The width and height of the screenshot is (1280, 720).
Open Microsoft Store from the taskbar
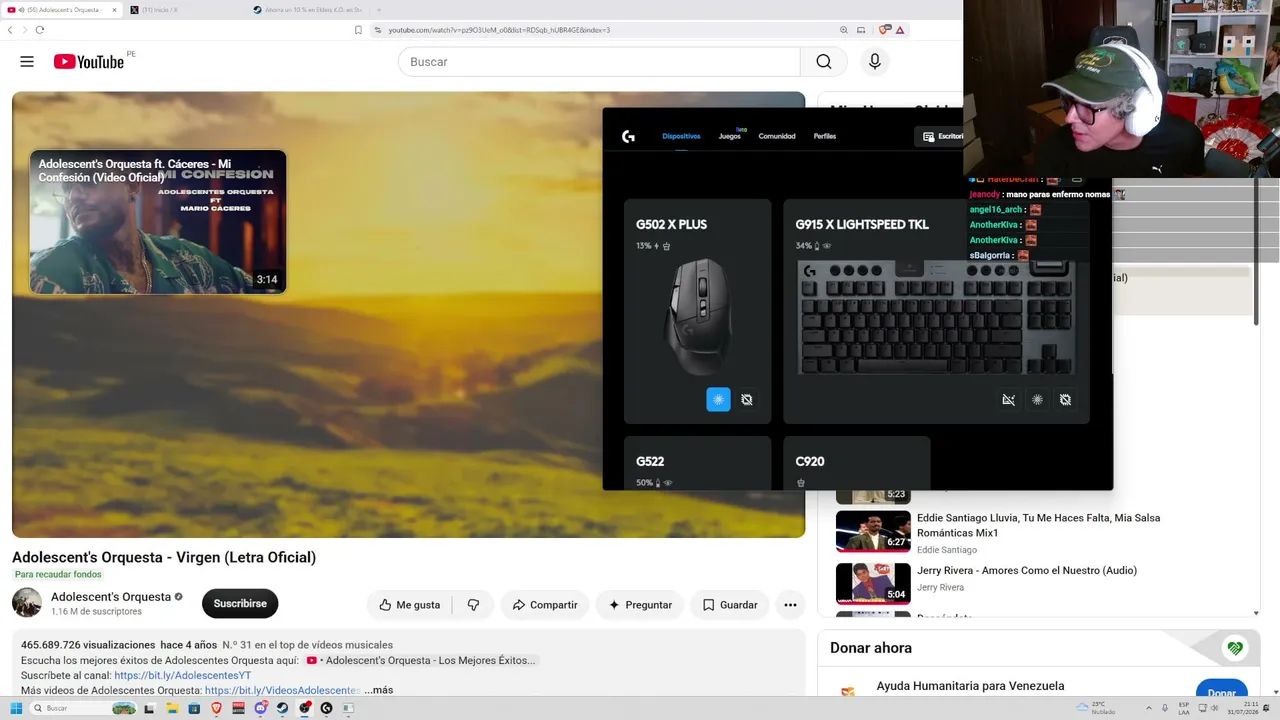pos(194,708)
